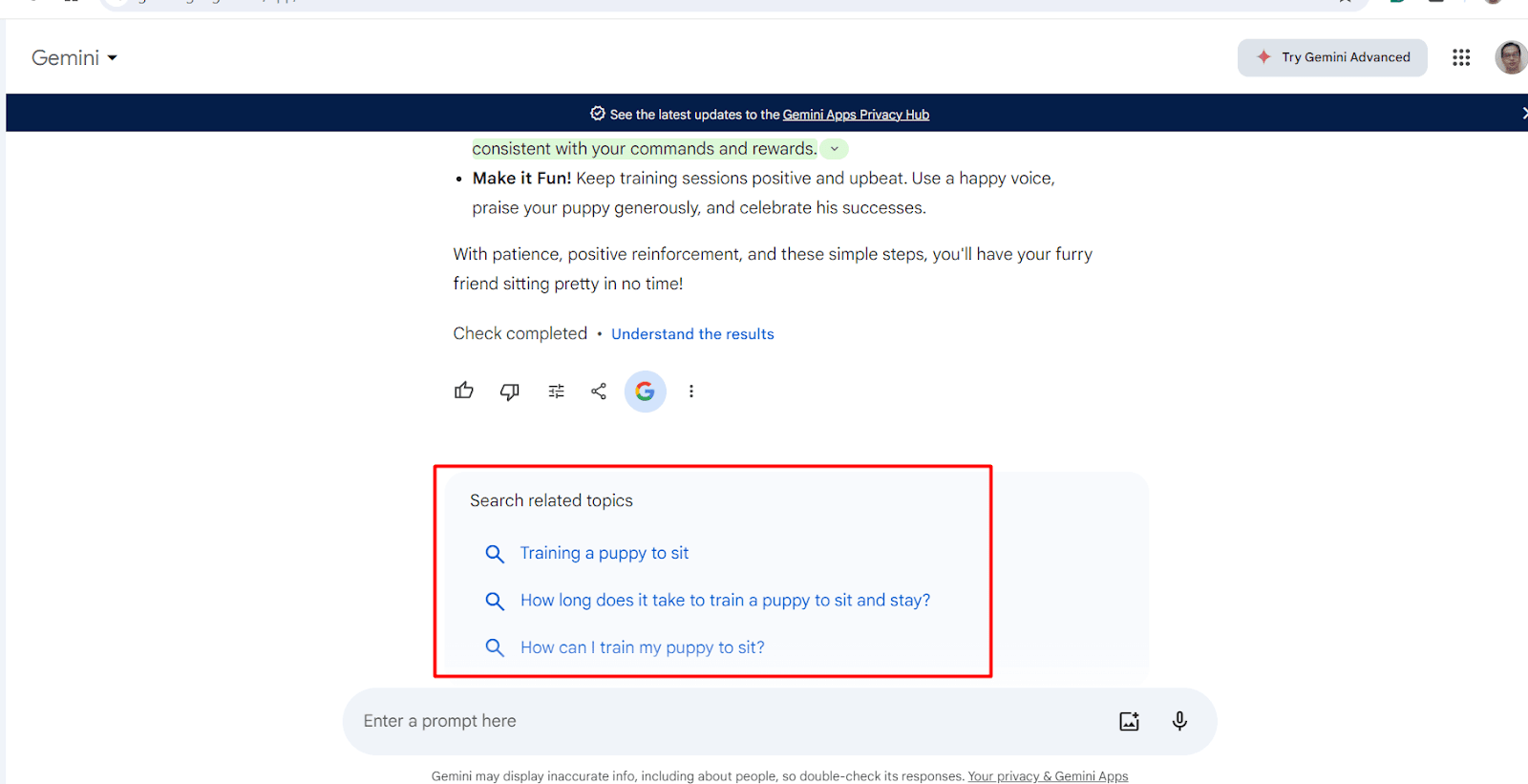Search 'Training a puppy to sit' topic
This screenshot has width=1528, height=784.
click(x=604, y=553)
